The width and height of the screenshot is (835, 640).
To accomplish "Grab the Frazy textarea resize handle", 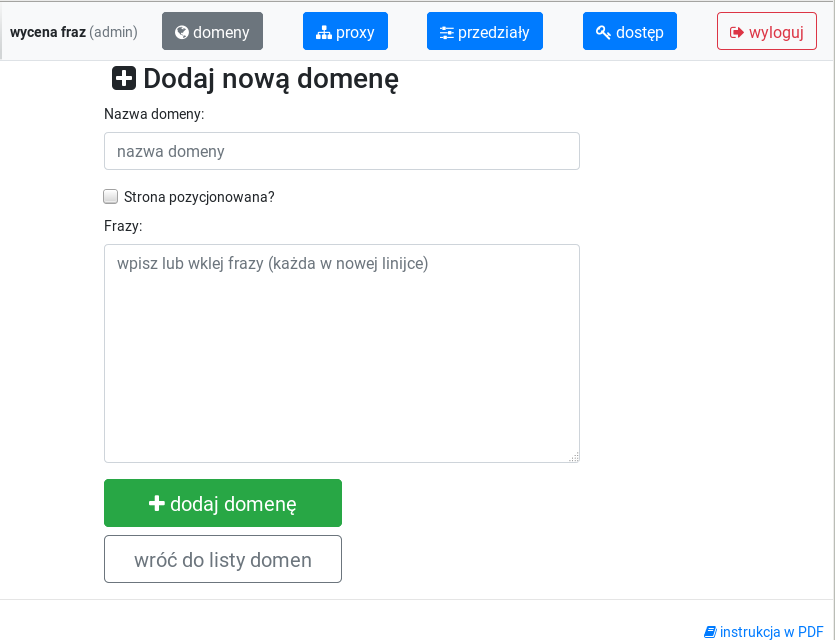I will pyautogui.click(x=574, y=457).
